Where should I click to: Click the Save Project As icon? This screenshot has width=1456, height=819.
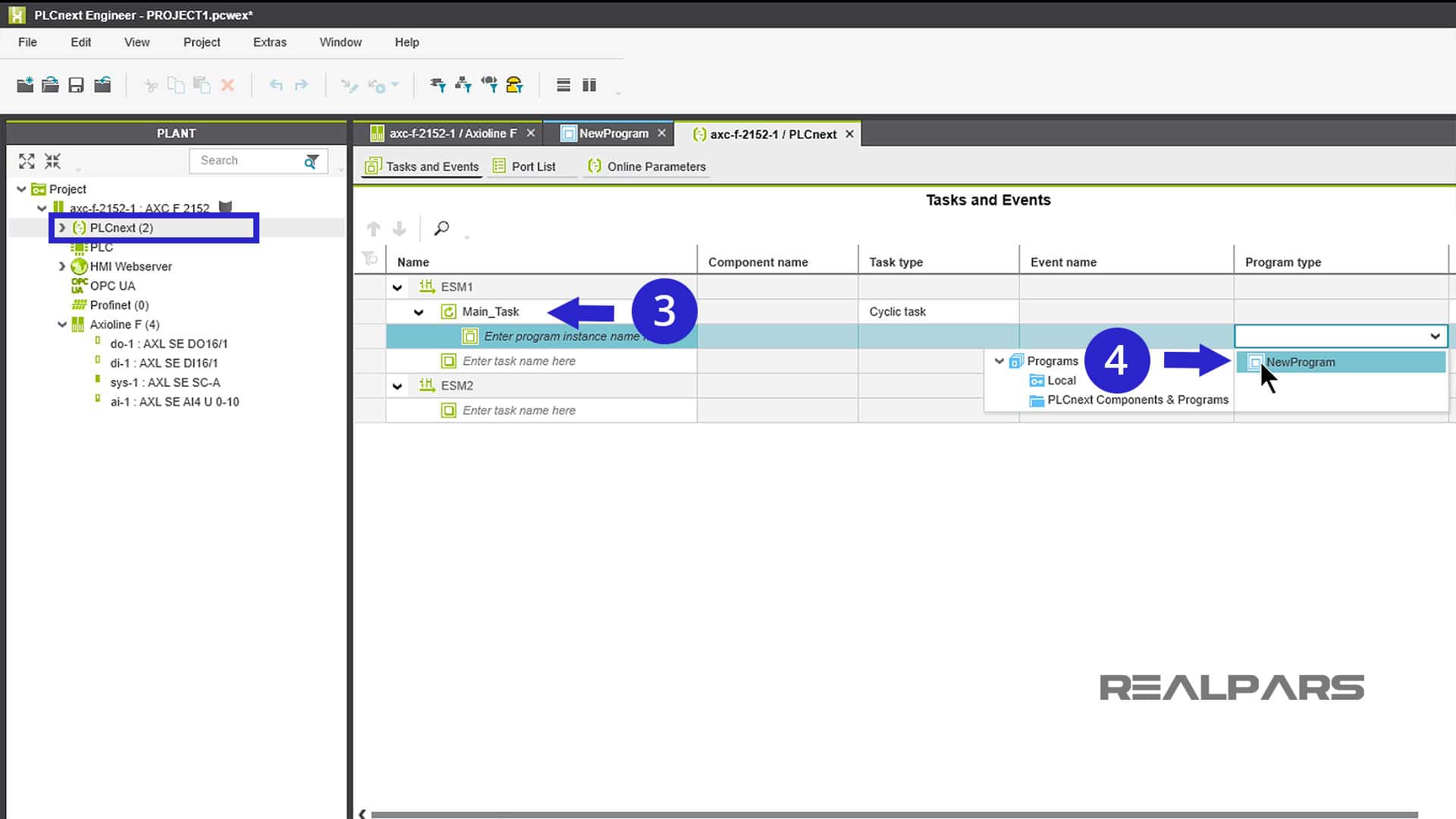click(102, 85)
